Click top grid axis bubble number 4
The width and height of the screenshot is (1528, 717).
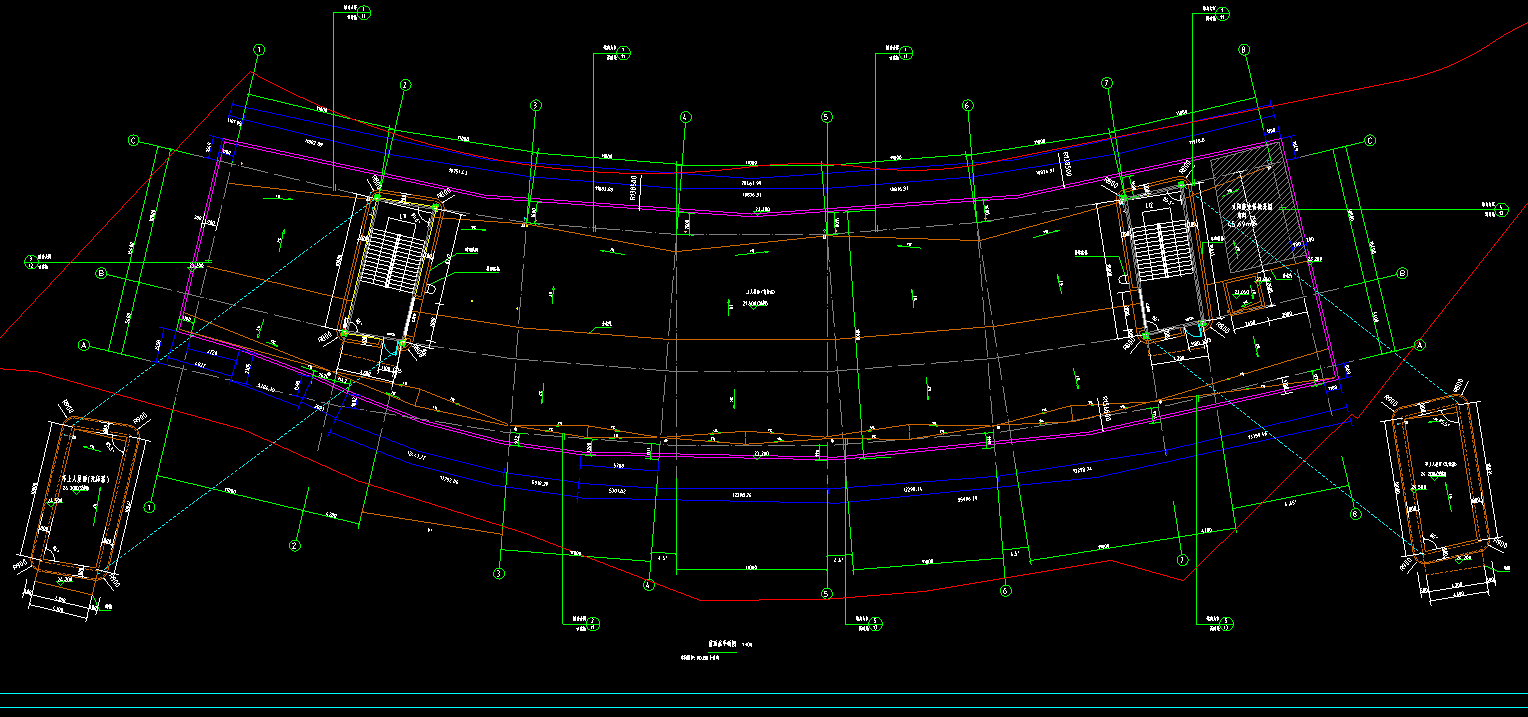coord(685,117)
